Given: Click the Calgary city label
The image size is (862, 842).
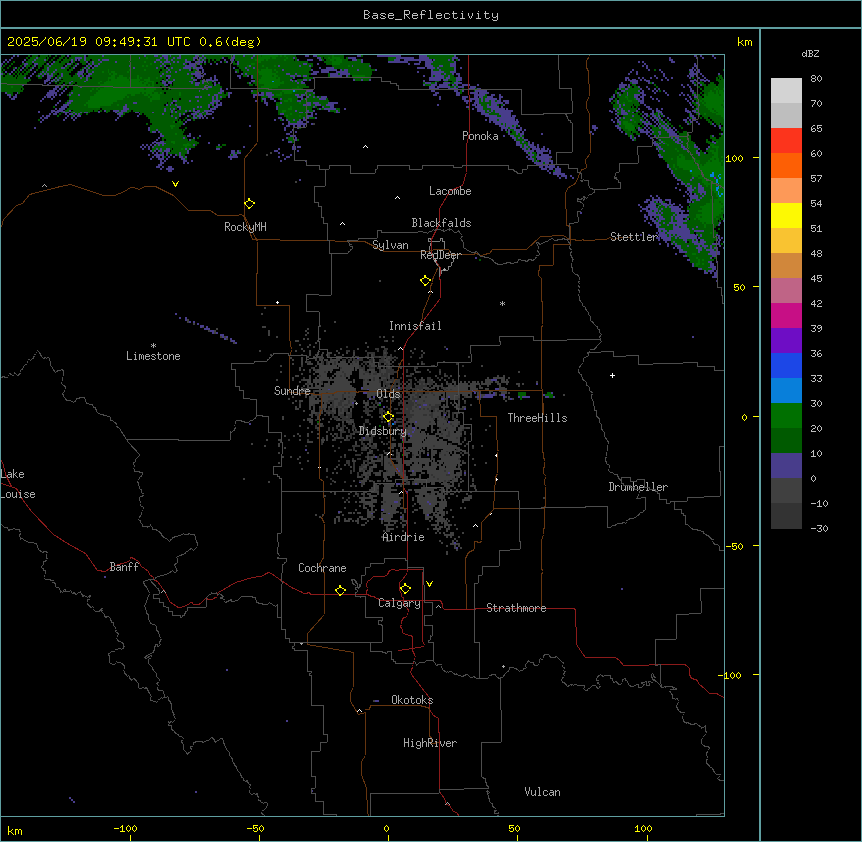Looking at the screenshot, I should [399, 603].
